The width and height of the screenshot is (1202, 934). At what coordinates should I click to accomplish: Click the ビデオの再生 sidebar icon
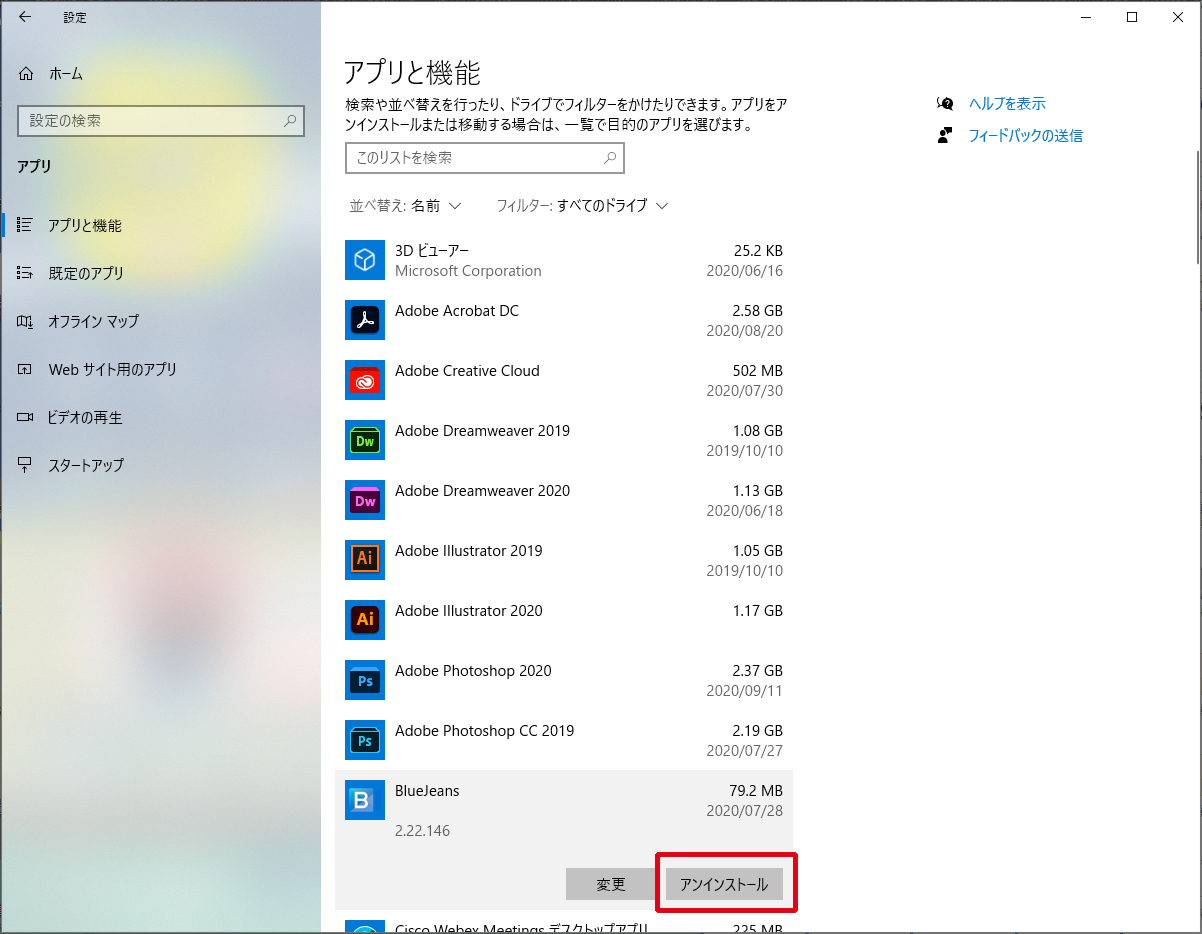tap(26, 417)
